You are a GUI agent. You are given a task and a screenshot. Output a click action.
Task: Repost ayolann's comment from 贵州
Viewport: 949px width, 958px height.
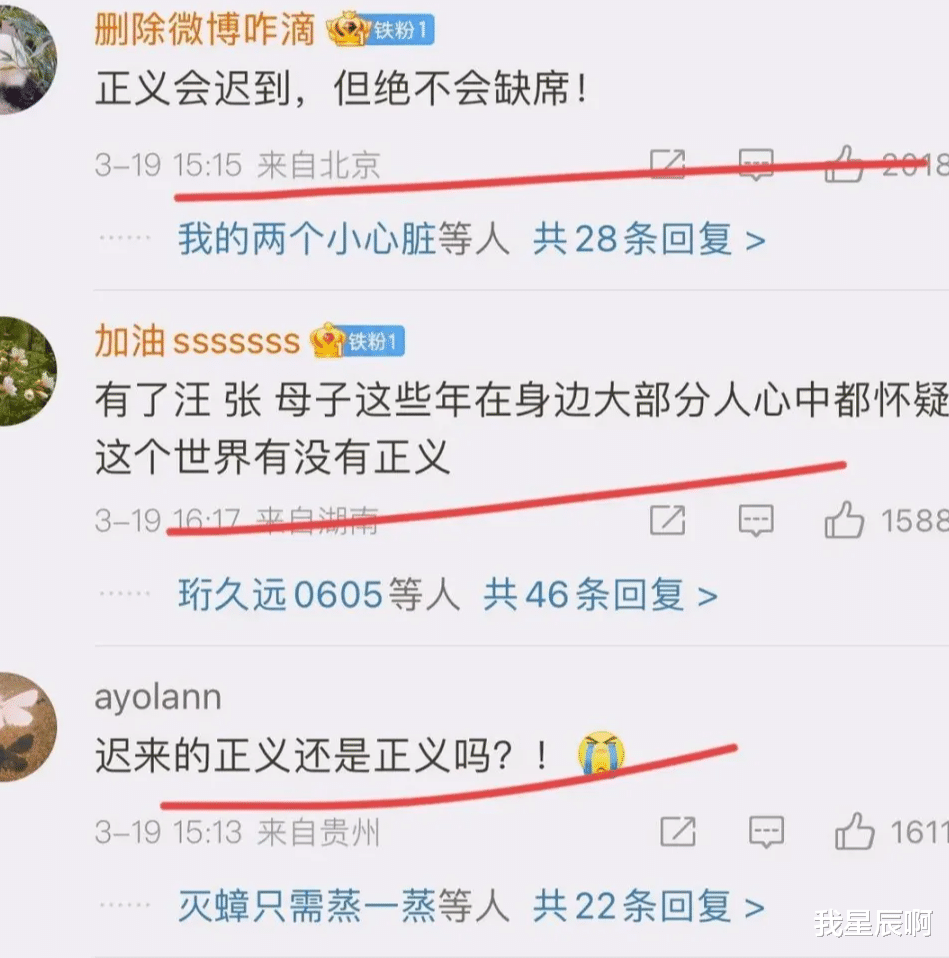678,832
